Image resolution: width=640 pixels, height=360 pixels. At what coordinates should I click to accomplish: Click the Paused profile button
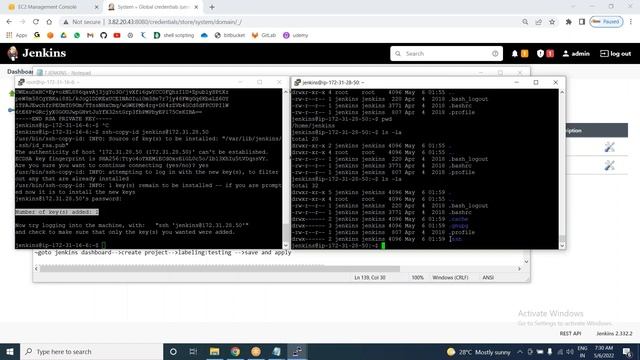point(606,22)
